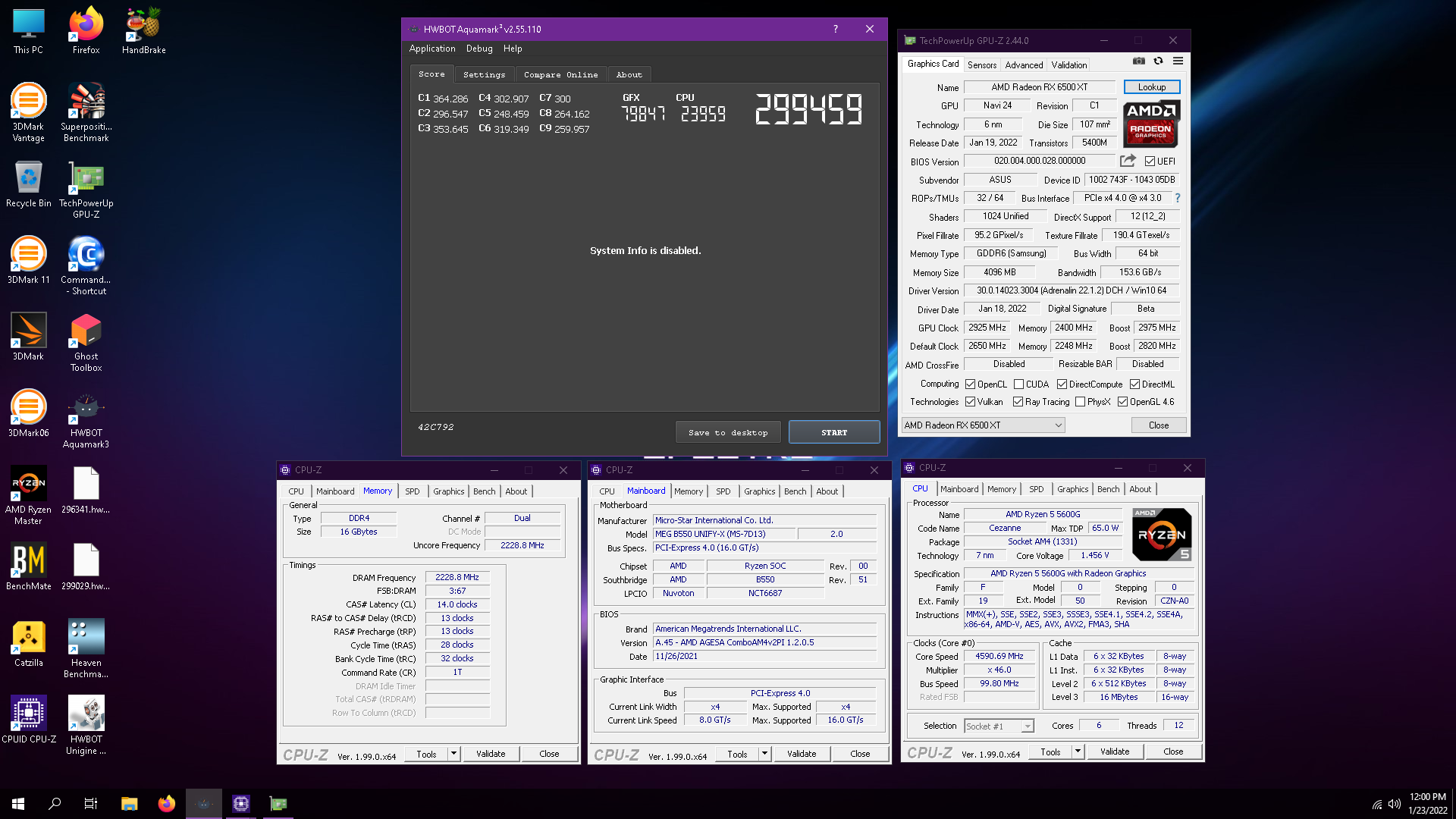Image resolution: width=1456 pixels, height=819 pixels.
Task: Click the Lookup button in GPU-Z
Action: (x=1152, y=87)
